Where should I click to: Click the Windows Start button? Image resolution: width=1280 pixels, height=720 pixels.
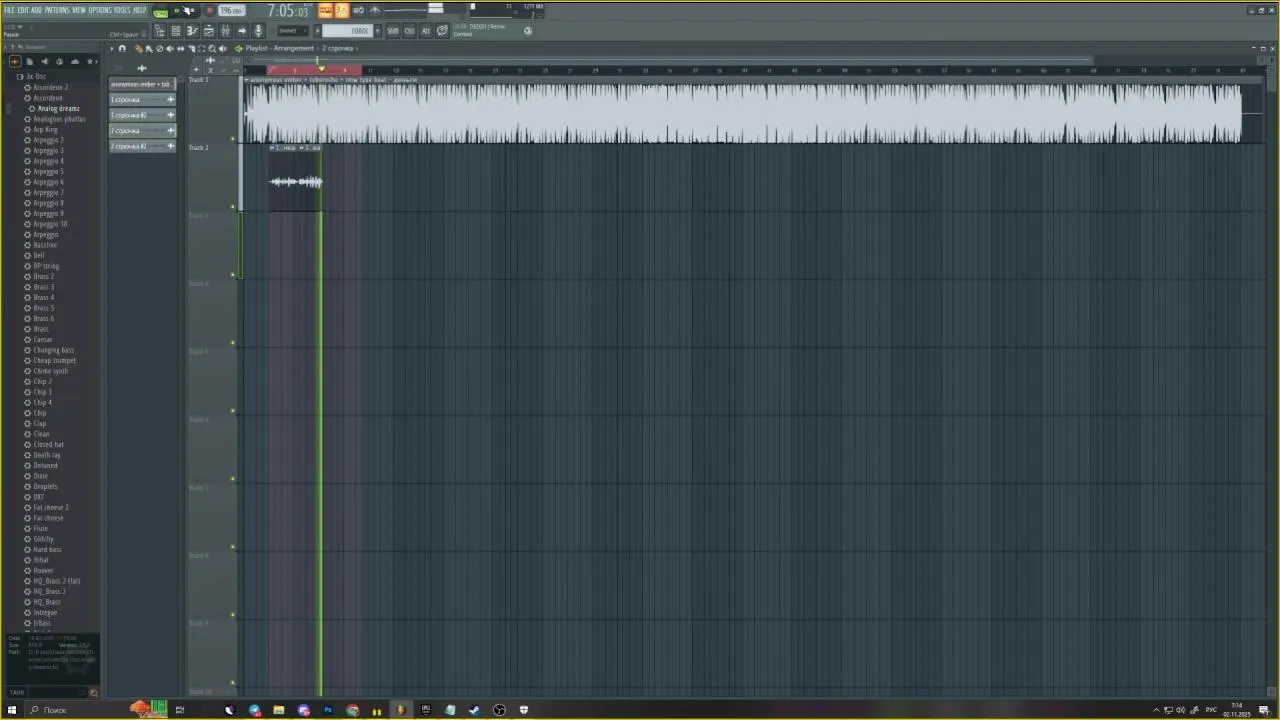(x=12, y=710)
